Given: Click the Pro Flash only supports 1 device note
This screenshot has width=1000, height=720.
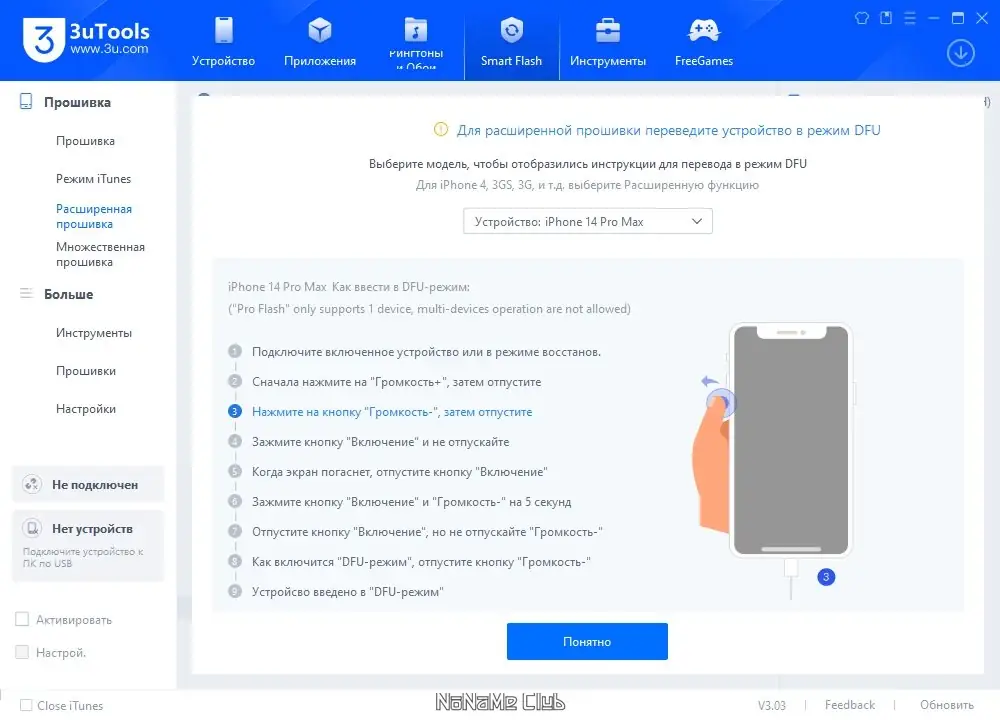Looking at the screenshot, I should (429, 309).
